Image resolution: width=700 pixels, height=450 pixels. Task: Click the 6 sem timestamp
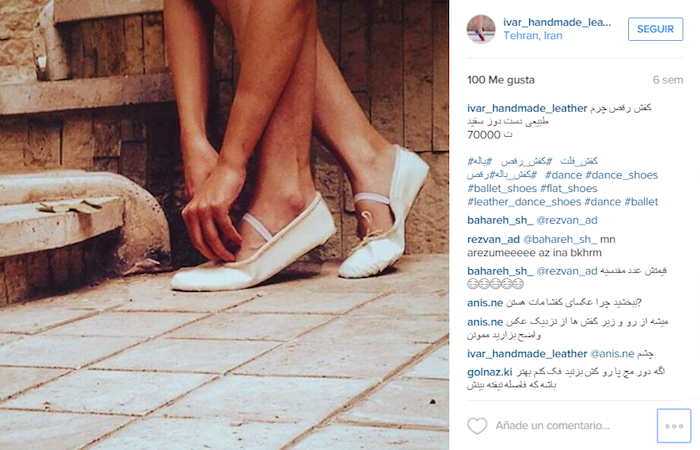667,80
